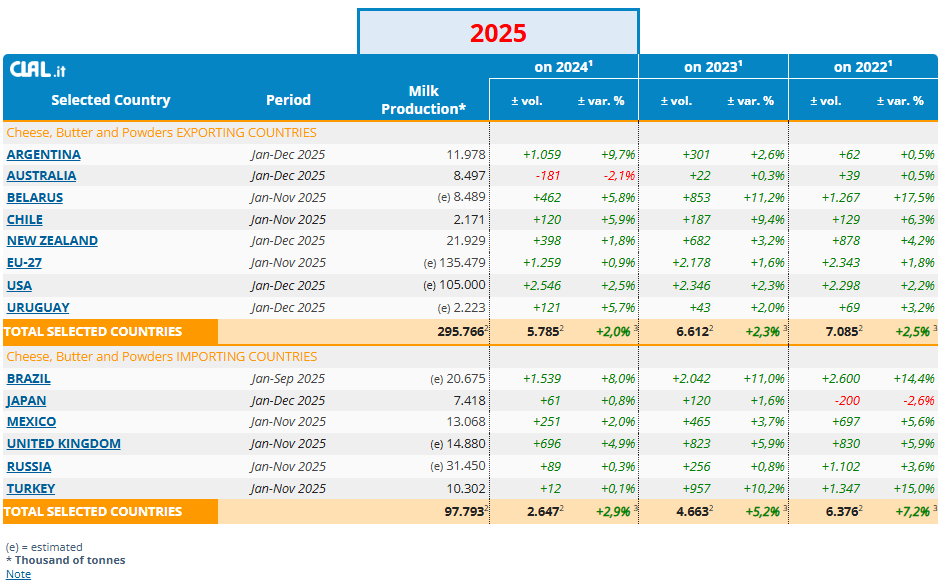Screen dimensions: 944x586
Task: Click the Note link below the table
Action: 18,574
